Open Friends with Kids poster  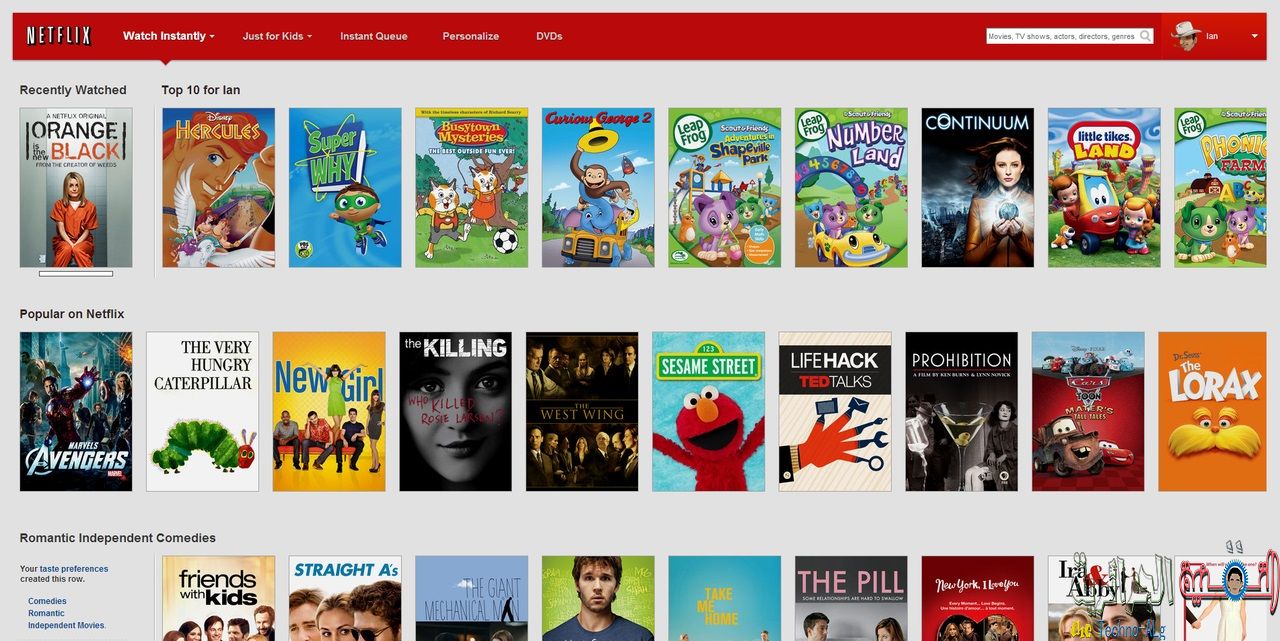pos(219,598)
